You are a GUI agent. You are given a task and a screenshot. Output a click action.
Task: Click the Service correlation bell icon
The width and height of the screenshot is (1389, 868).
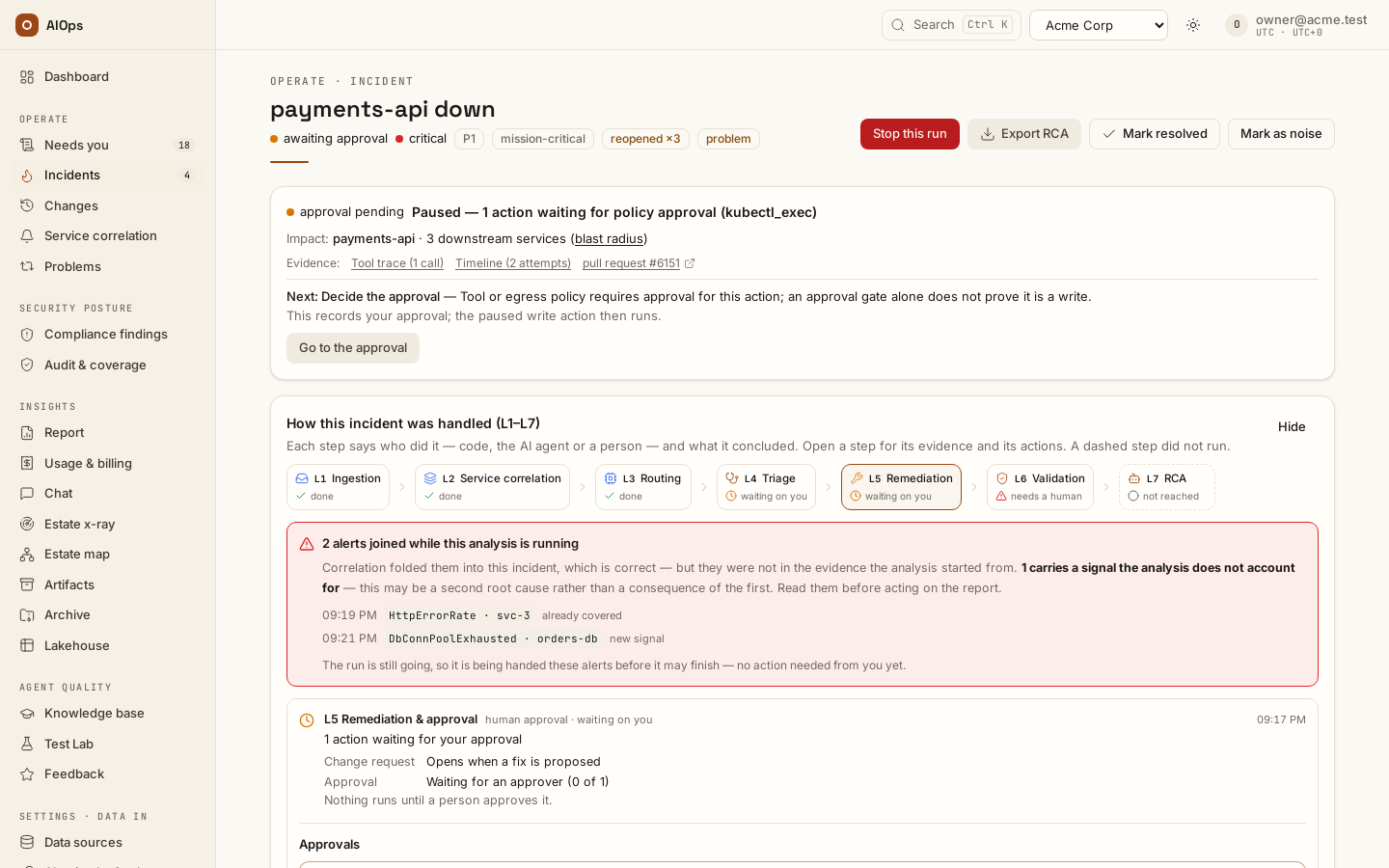27,236
